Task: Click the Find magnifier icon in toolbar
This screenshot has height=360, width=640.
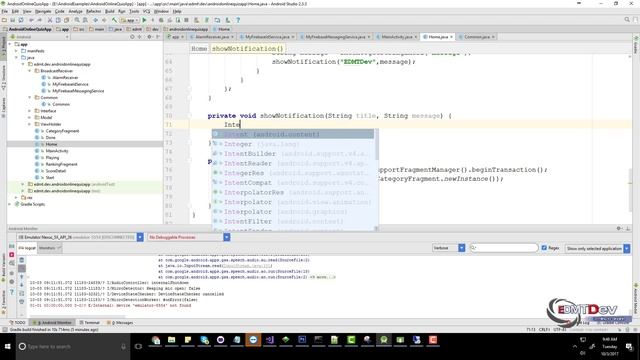Action: tap(77, 20)
